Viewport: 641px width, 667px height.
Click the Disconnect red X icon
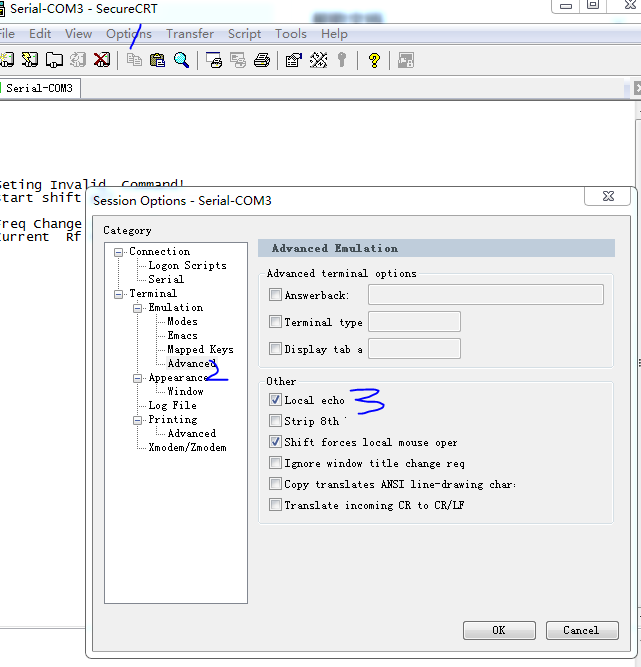(102, 60)
